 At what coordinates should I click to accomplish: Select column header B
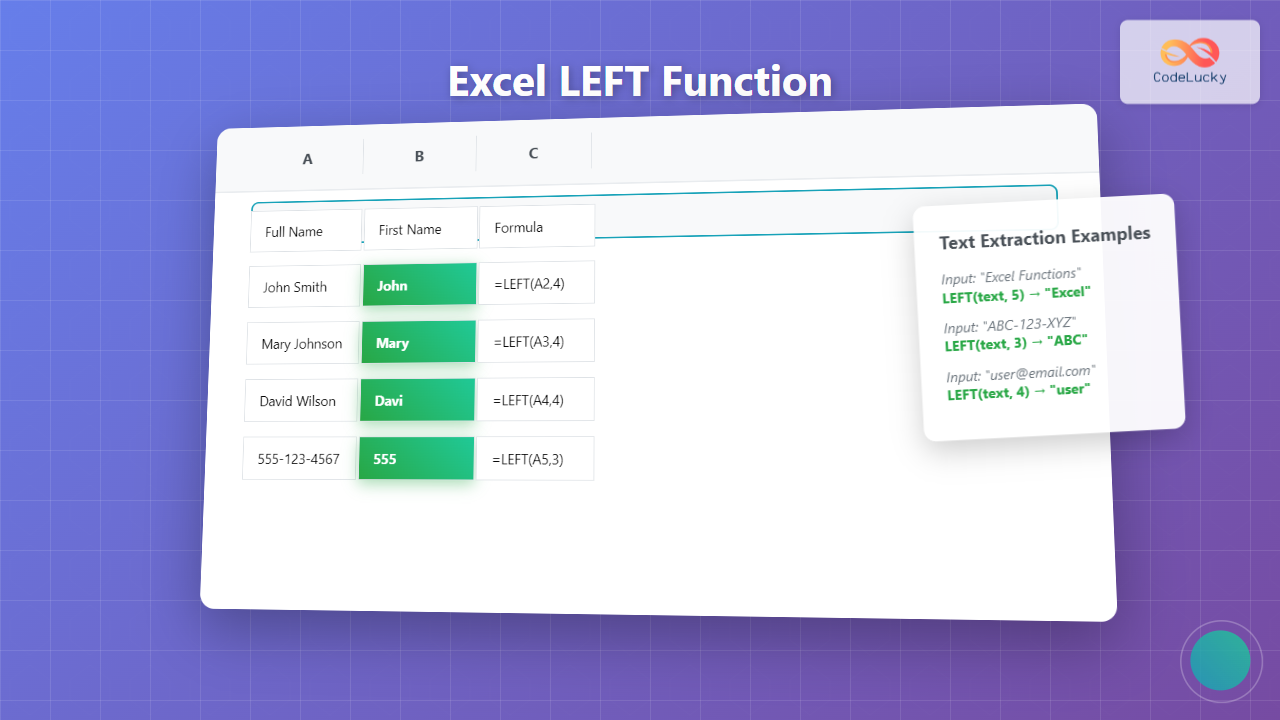point(419,156)
